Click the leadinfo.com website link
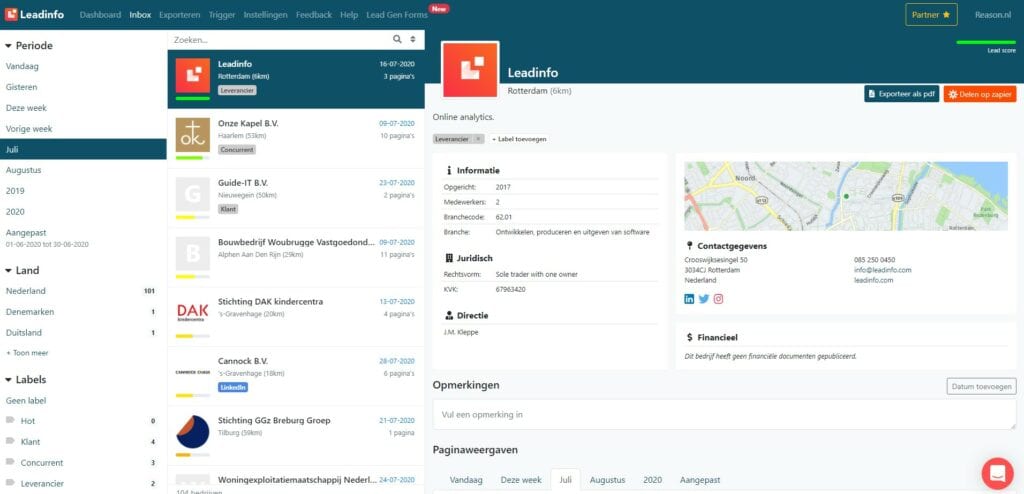 tap(873, 280)
